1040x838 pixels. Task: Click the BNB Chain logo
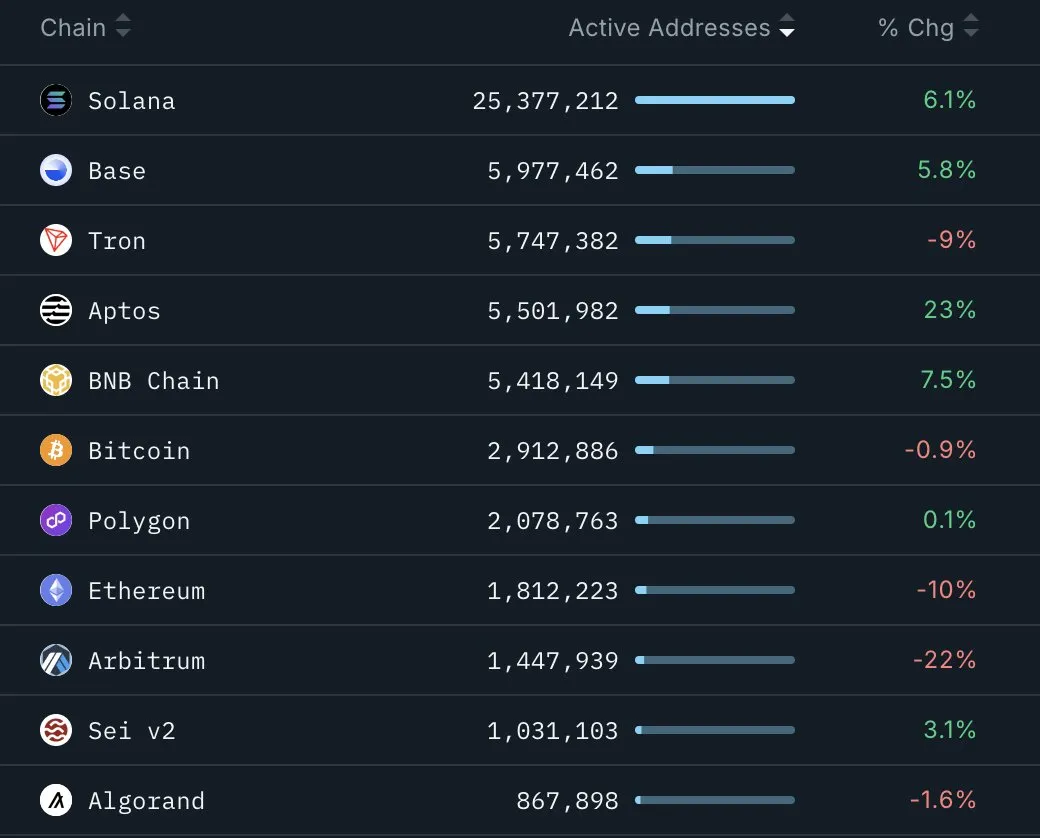point(56,380)
